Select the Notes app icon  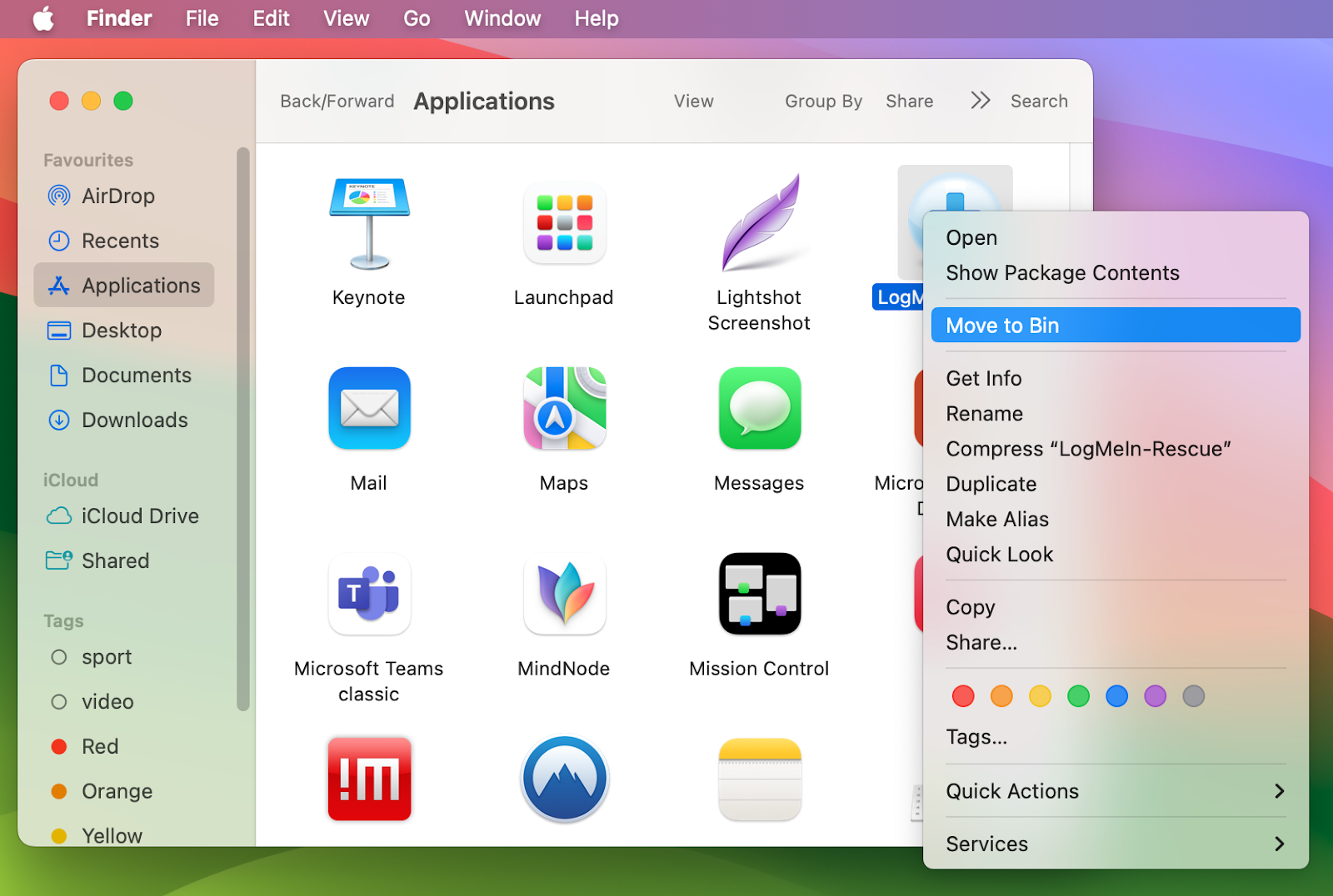pyautogui.click(x=760, y=779)
